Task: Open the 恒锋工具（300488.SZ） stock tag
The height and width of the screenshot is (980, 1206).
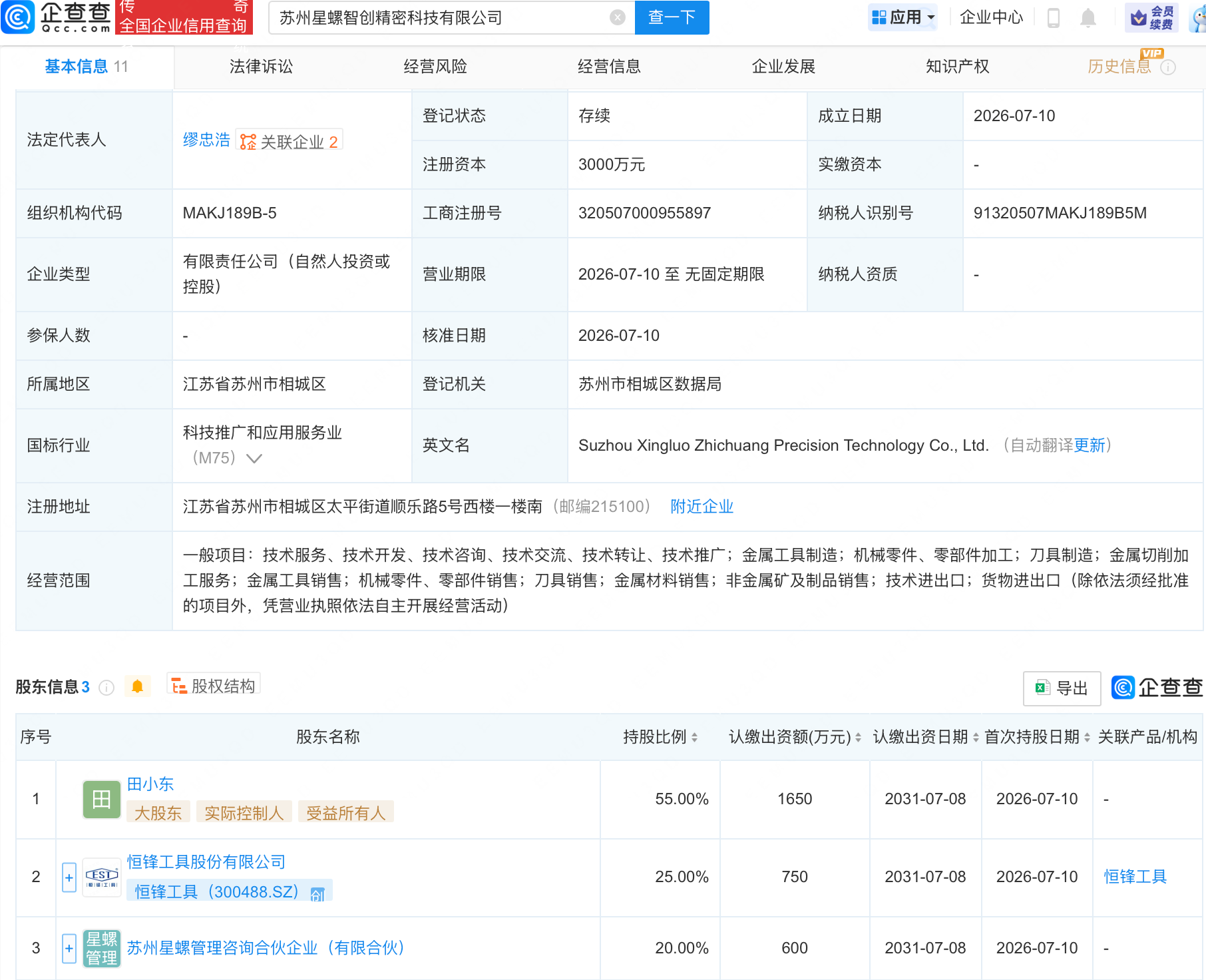Action: (230, 892)
